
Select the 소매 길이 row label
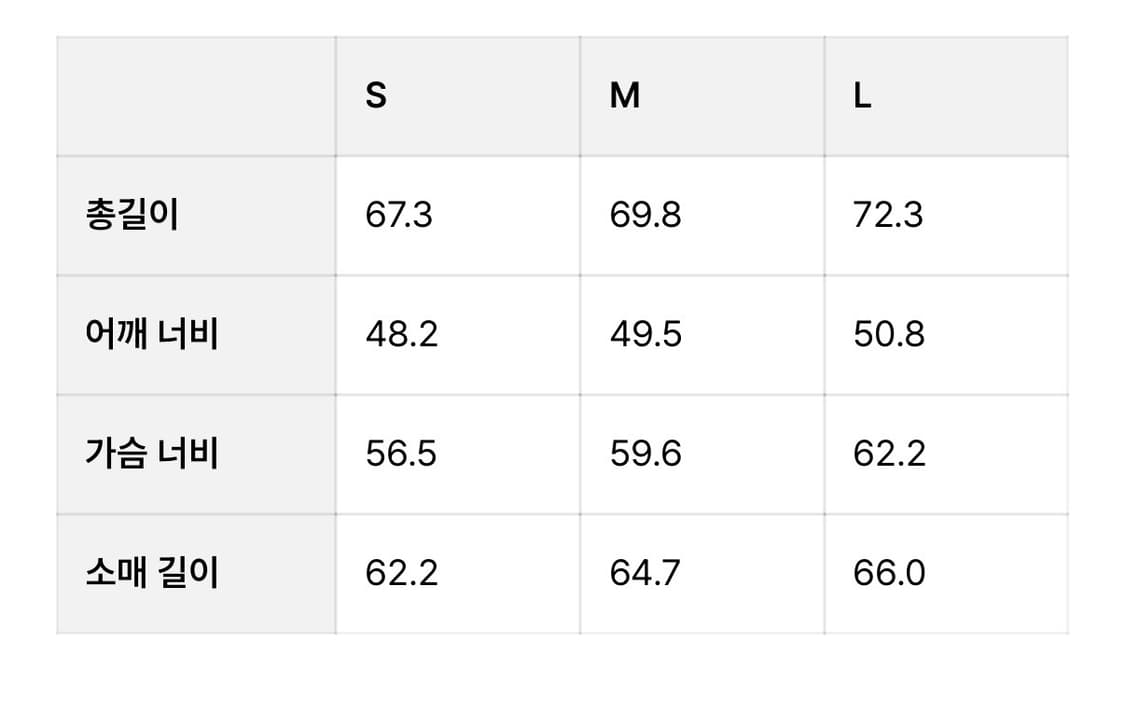(151, 573)
